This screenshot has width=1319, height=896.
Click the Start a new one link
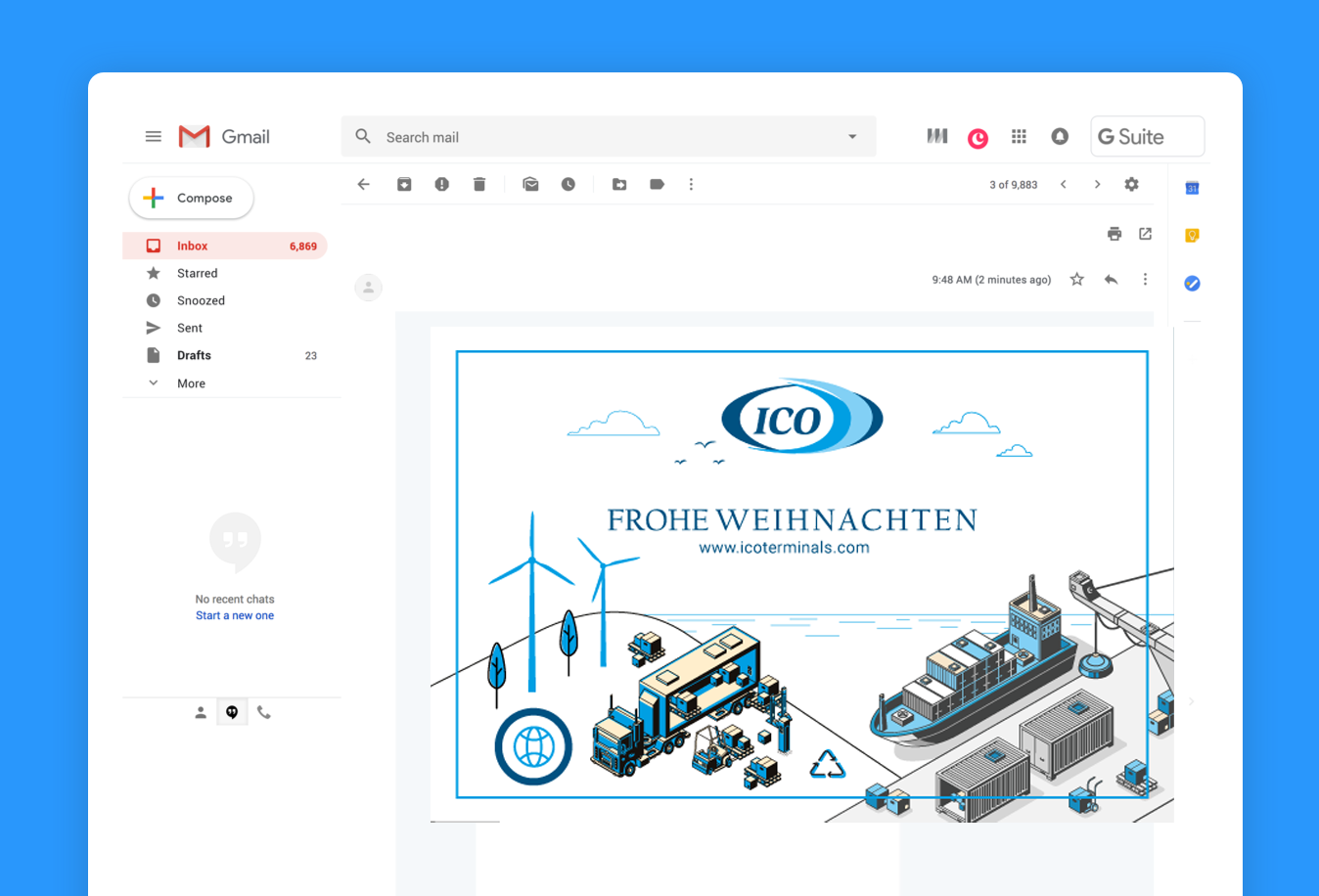click(x=235, y=615)
